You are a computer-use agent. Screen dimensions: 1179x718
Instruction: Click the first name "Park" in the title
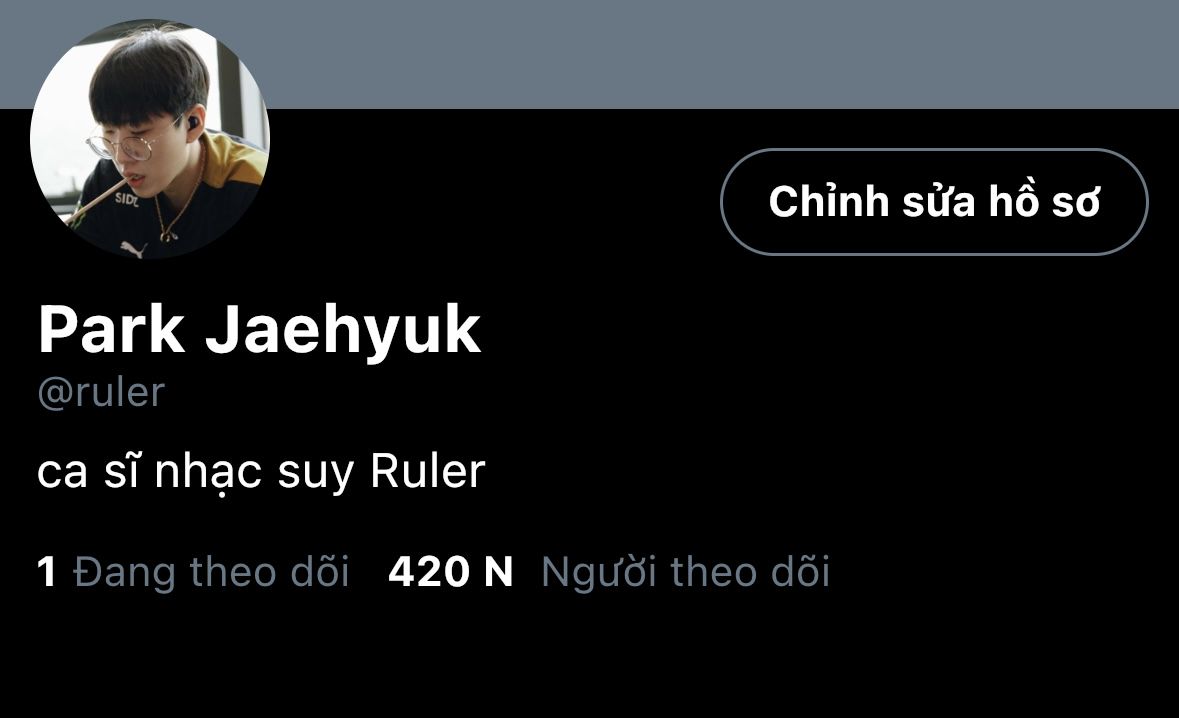[111, 329]
